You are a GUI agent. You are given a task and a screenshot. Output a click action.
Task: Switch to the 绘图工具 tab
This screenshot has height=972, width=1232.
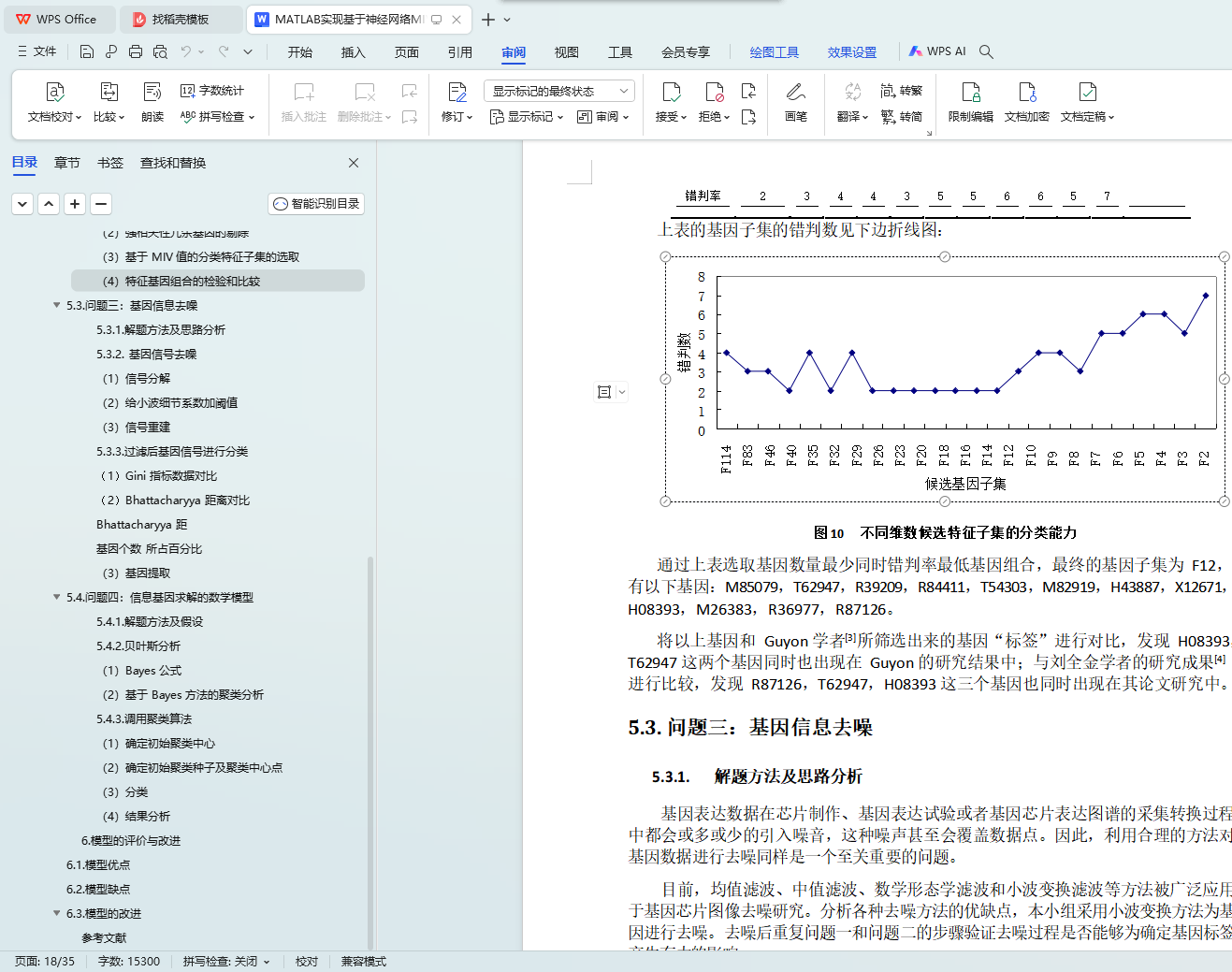coord(775,52)
